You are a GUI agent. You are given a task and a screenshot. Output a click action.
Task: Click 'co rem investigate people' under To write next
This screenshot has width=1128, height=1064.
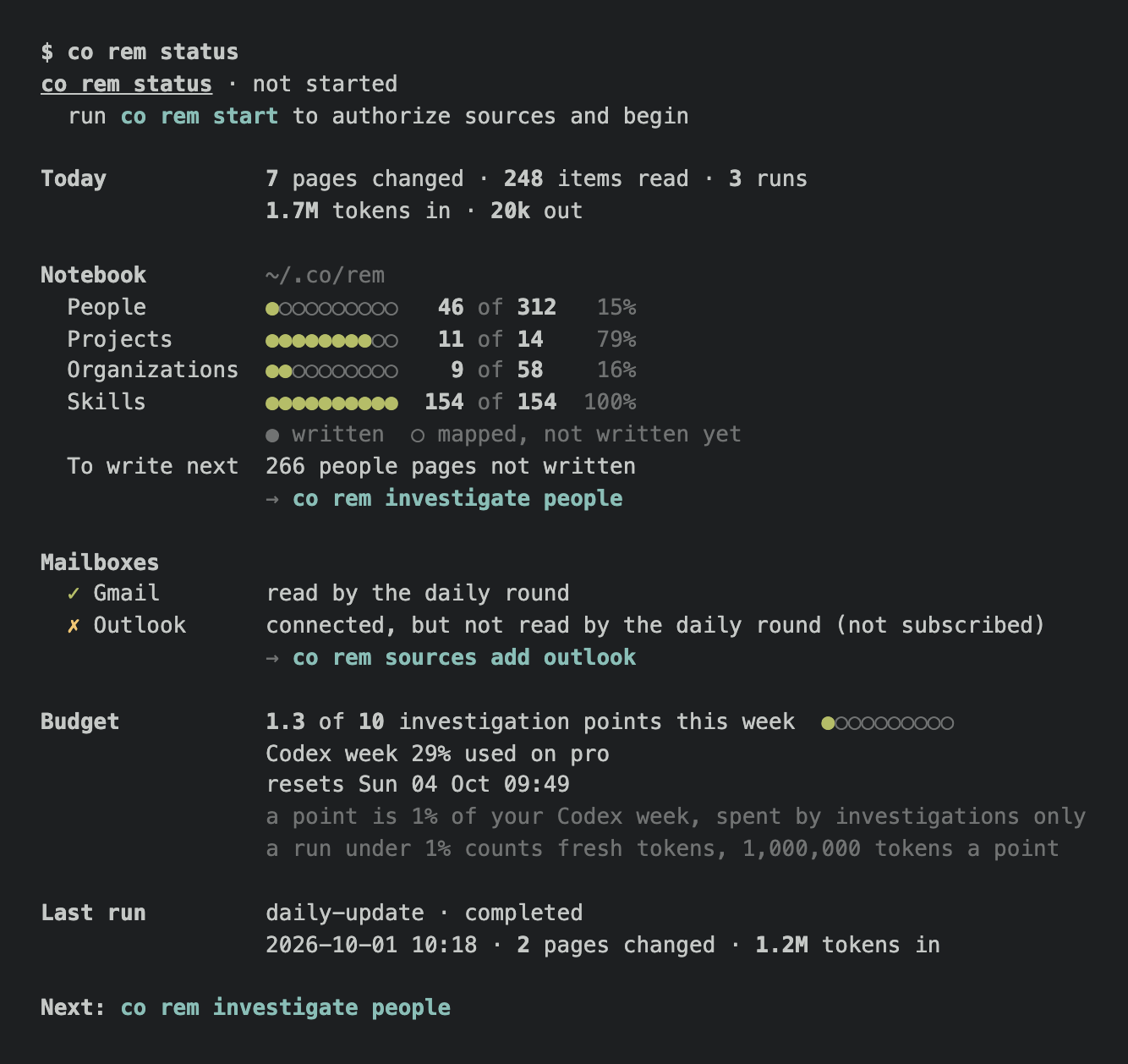[x=457, y=499]
